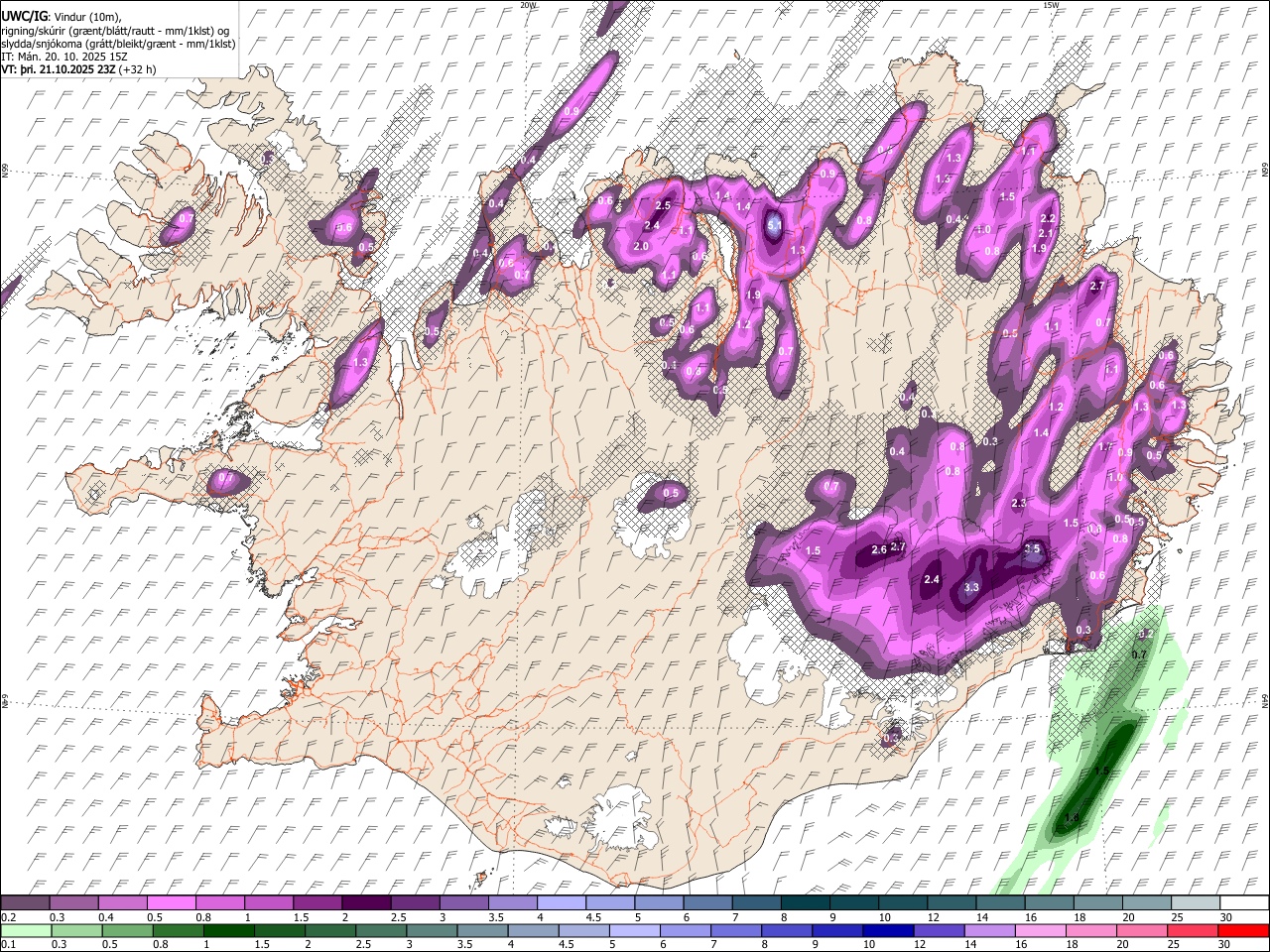Select the pale grey swatch between 20 and 25 in snow legend
Image resolution: width=1270 pixels, height=952 pixels.
(x=1147, y=903)
